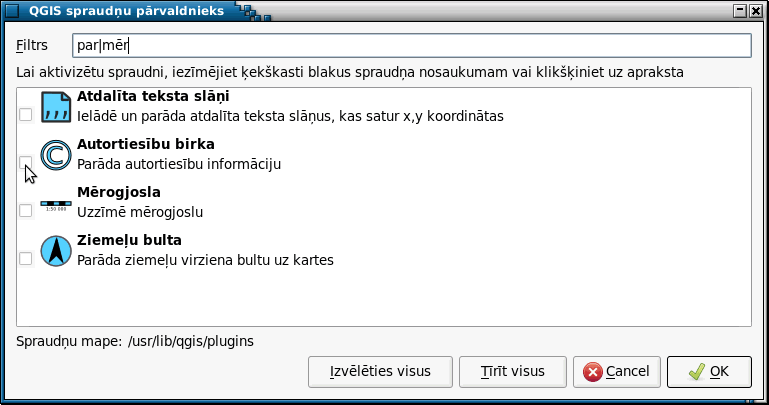Select the Mērogjosla plugin title
This screenshot has width=769, height=405.
click(x=119, y=192)
